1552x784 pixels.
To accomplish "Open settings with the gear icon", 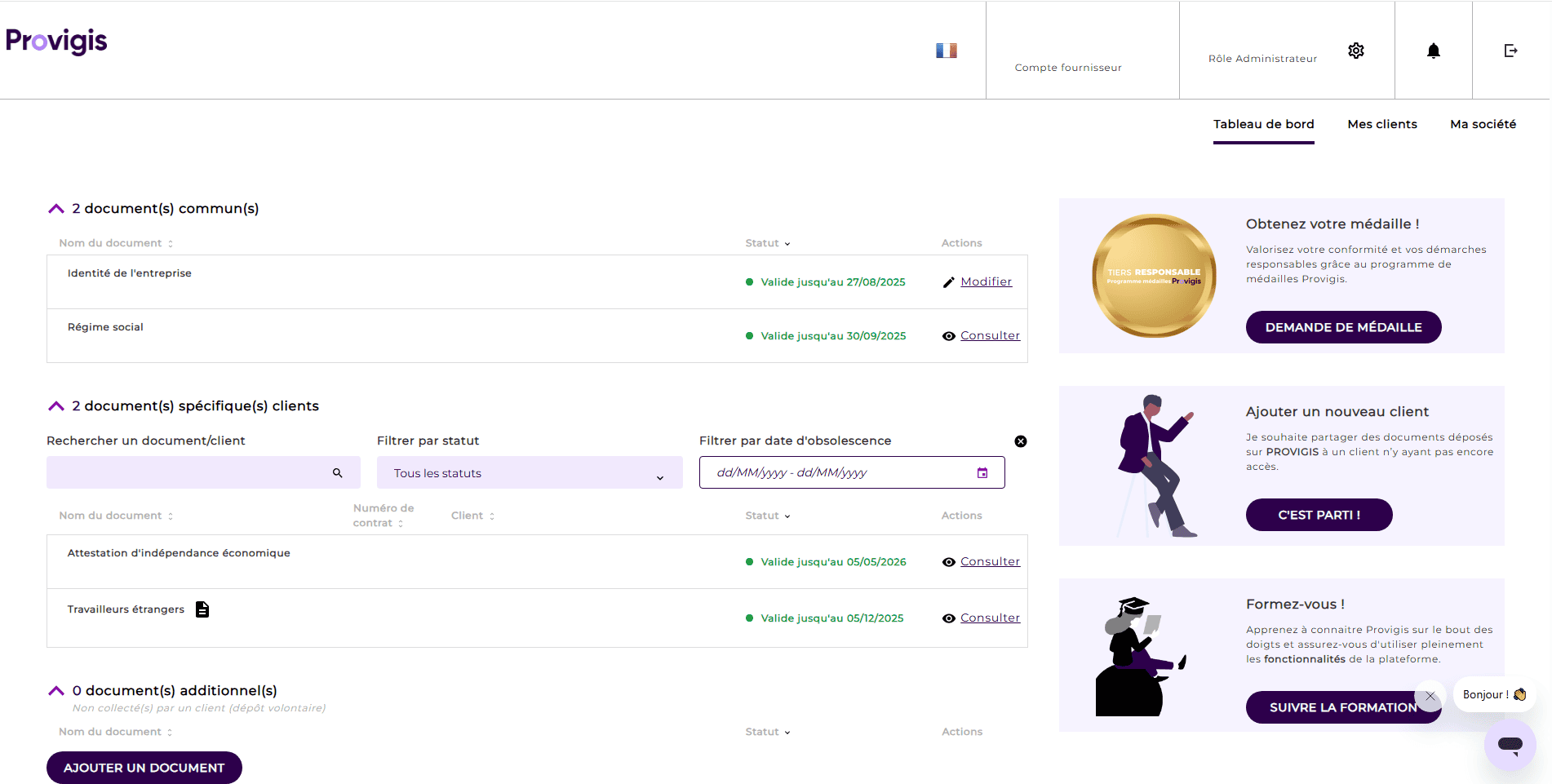I will click(x=1356, y=51).
